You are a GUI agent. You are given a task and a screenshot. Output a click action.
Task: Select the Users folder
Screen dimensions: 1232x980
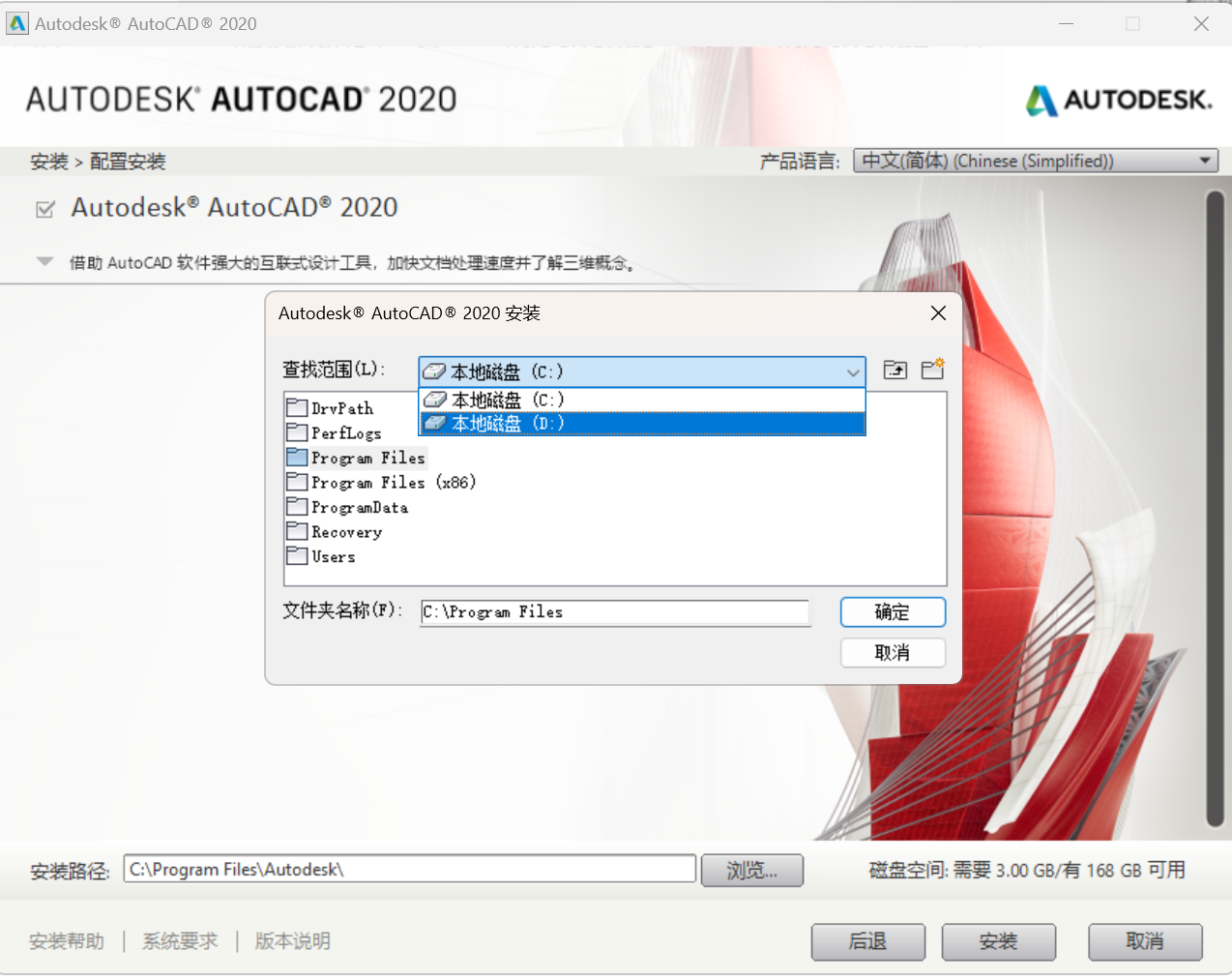point(333,557)
